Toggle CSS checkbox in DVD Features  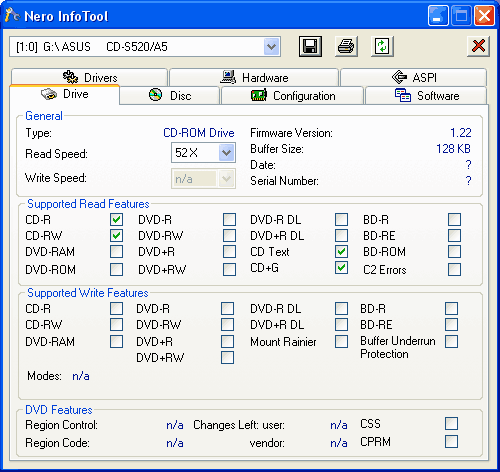point(451,424)
